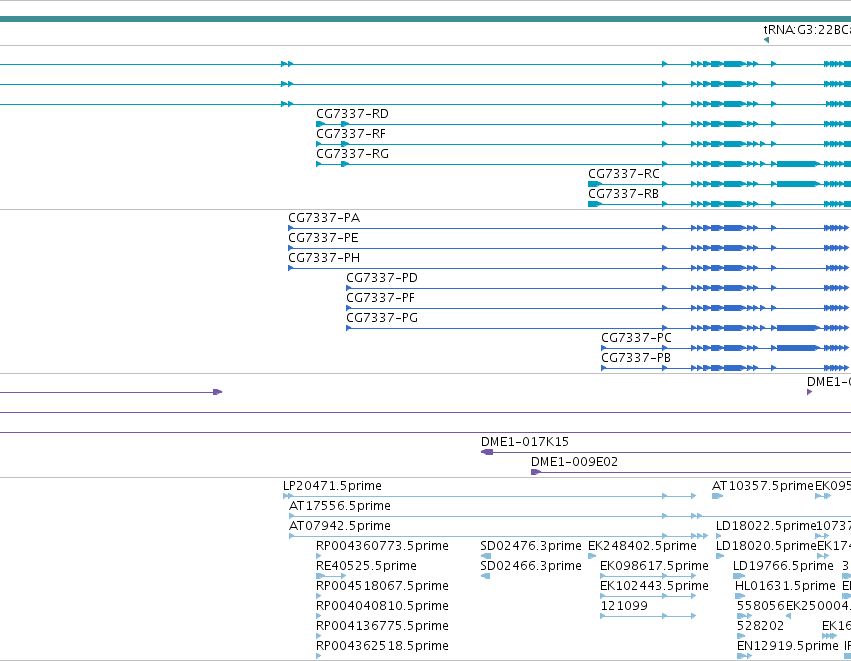Click the feature line under RE40525.5prime

click(331, 576)
